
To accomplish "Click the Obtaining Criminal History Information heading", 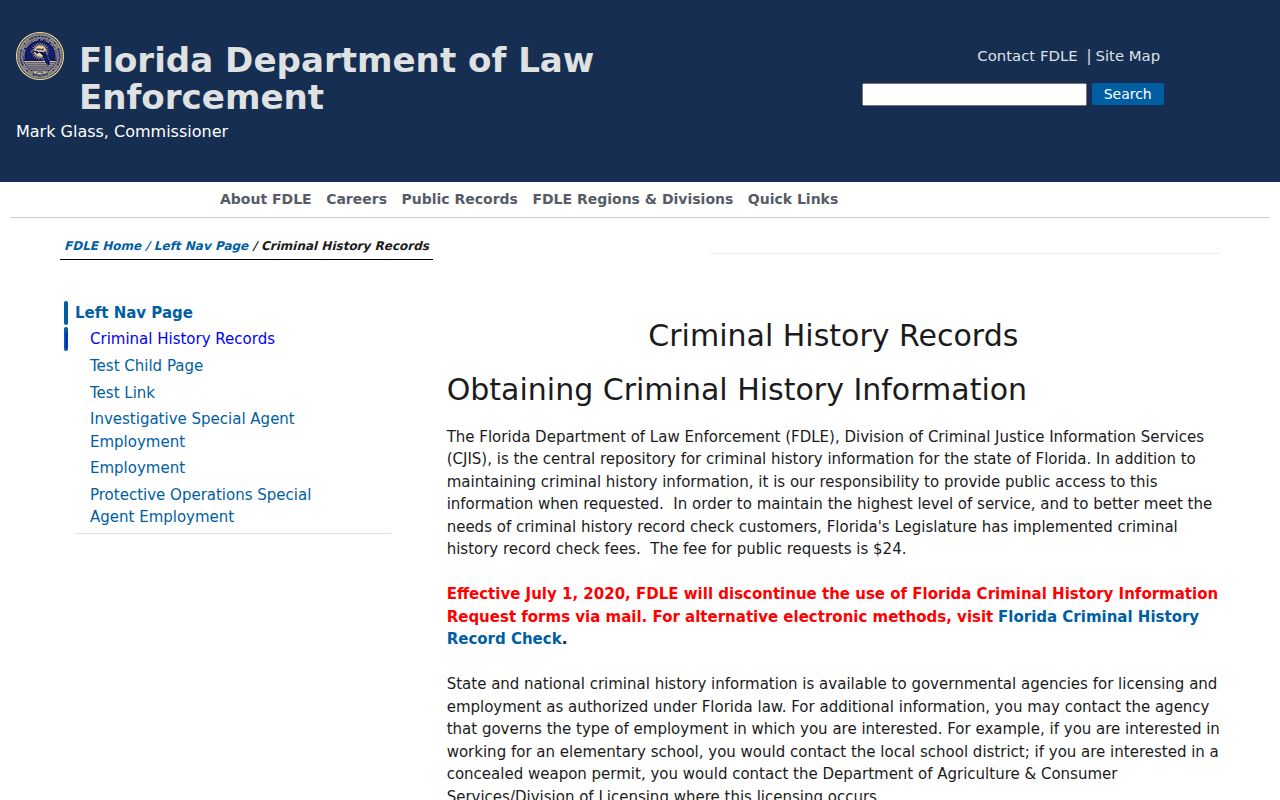I will [737, 390].
